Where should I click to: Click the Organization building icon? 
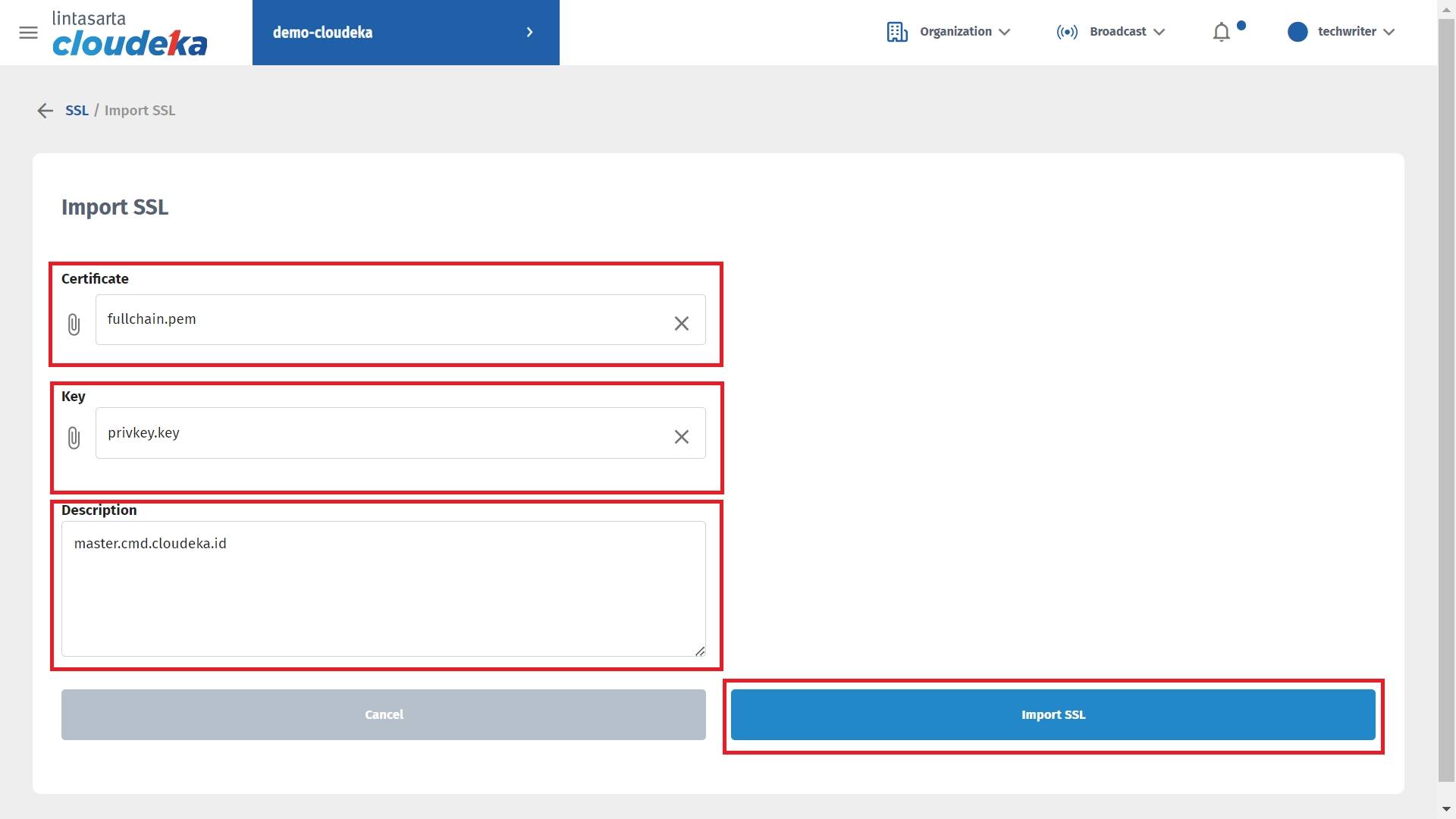point(897,32)
